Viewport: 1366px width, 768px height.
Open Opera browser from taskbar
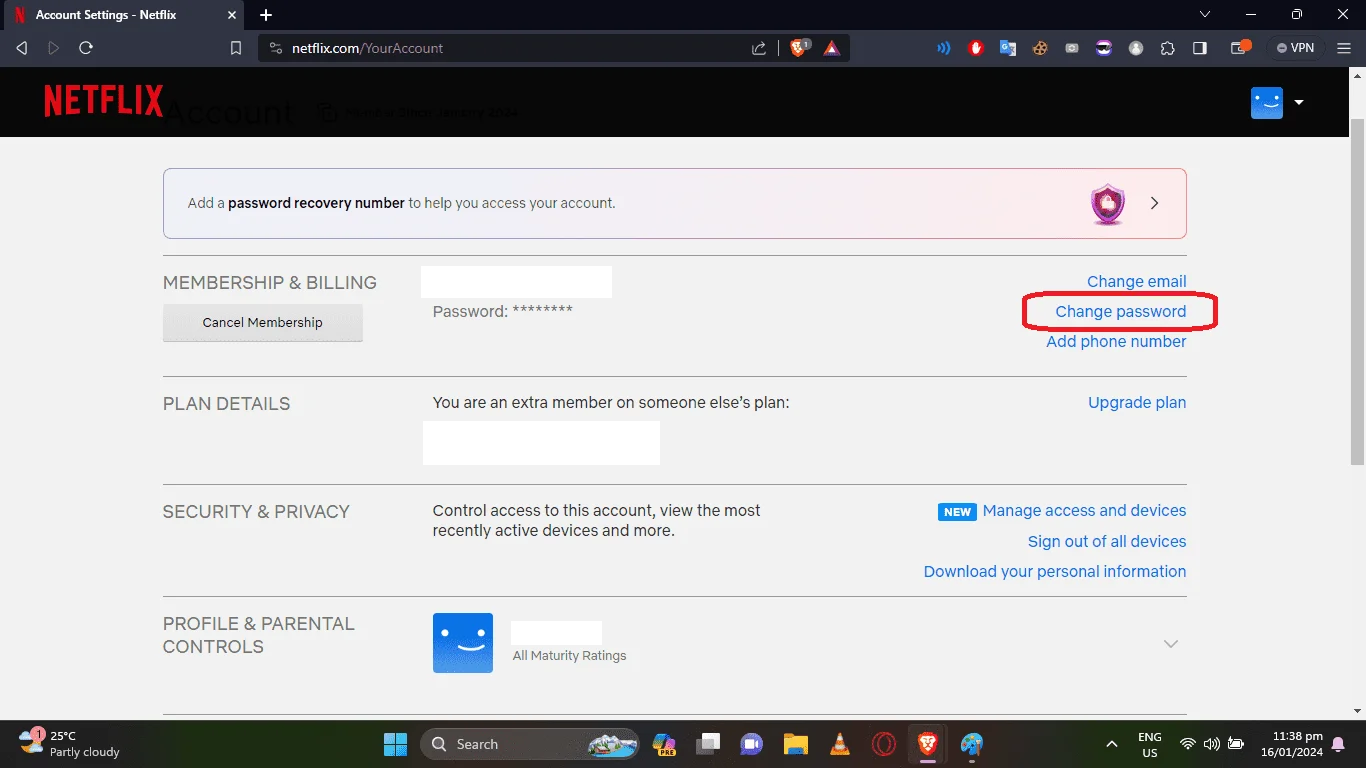883,744
